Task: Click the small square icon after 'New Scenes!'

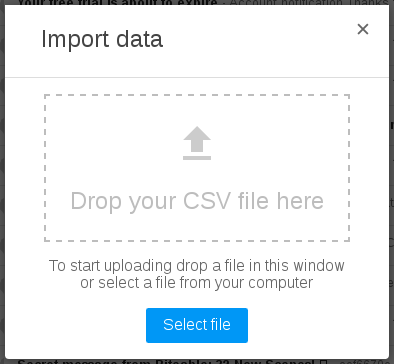Action: coord(323,362)
